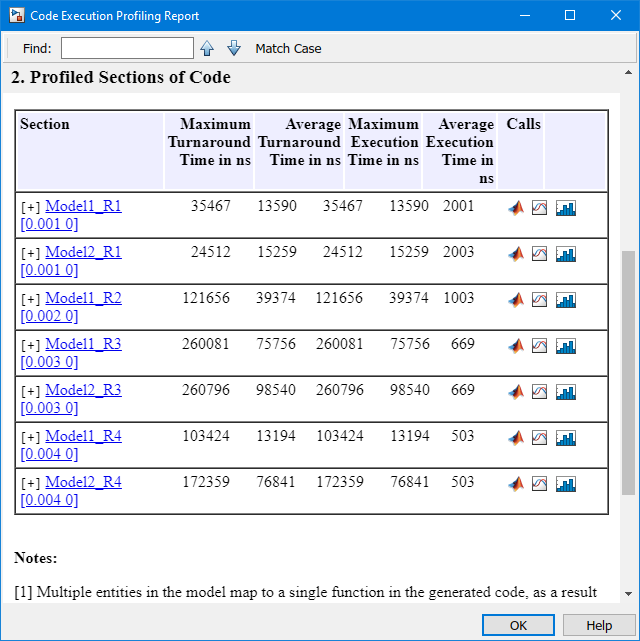Screen dimensions: 640x641
Task: Show bar chart icon for Model2_R3 row
Action: coord(566,392)
